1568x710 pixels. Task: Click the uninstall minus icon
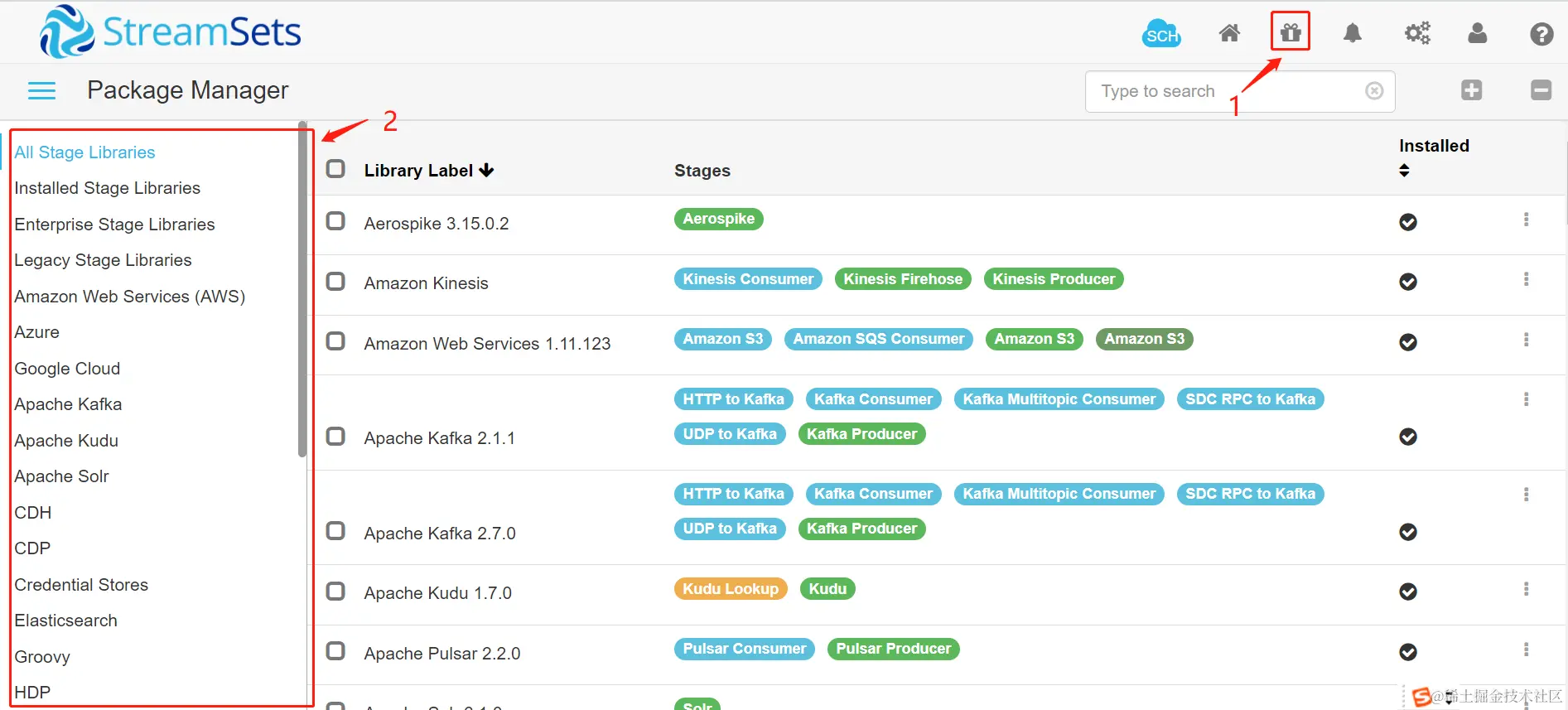pyautogui.click(x=1541, y=90)
